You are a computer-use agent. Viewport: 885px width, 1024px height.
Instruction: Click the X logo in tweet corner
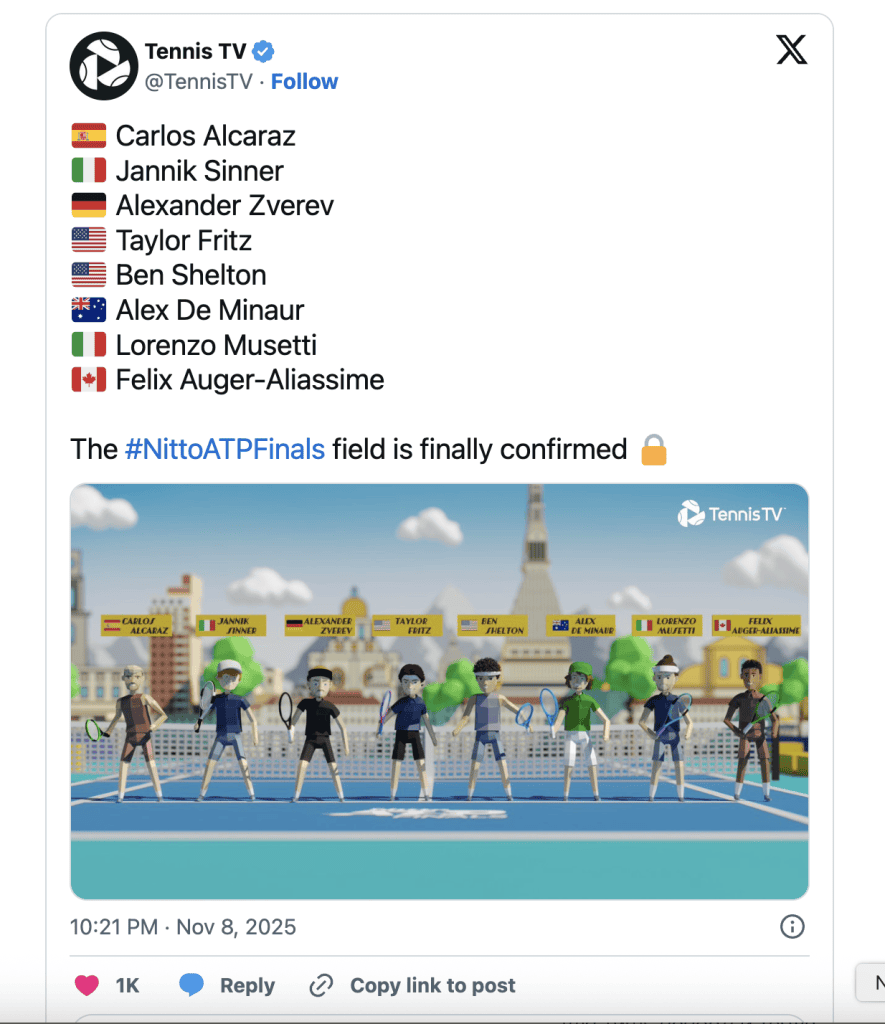point(791,50)
